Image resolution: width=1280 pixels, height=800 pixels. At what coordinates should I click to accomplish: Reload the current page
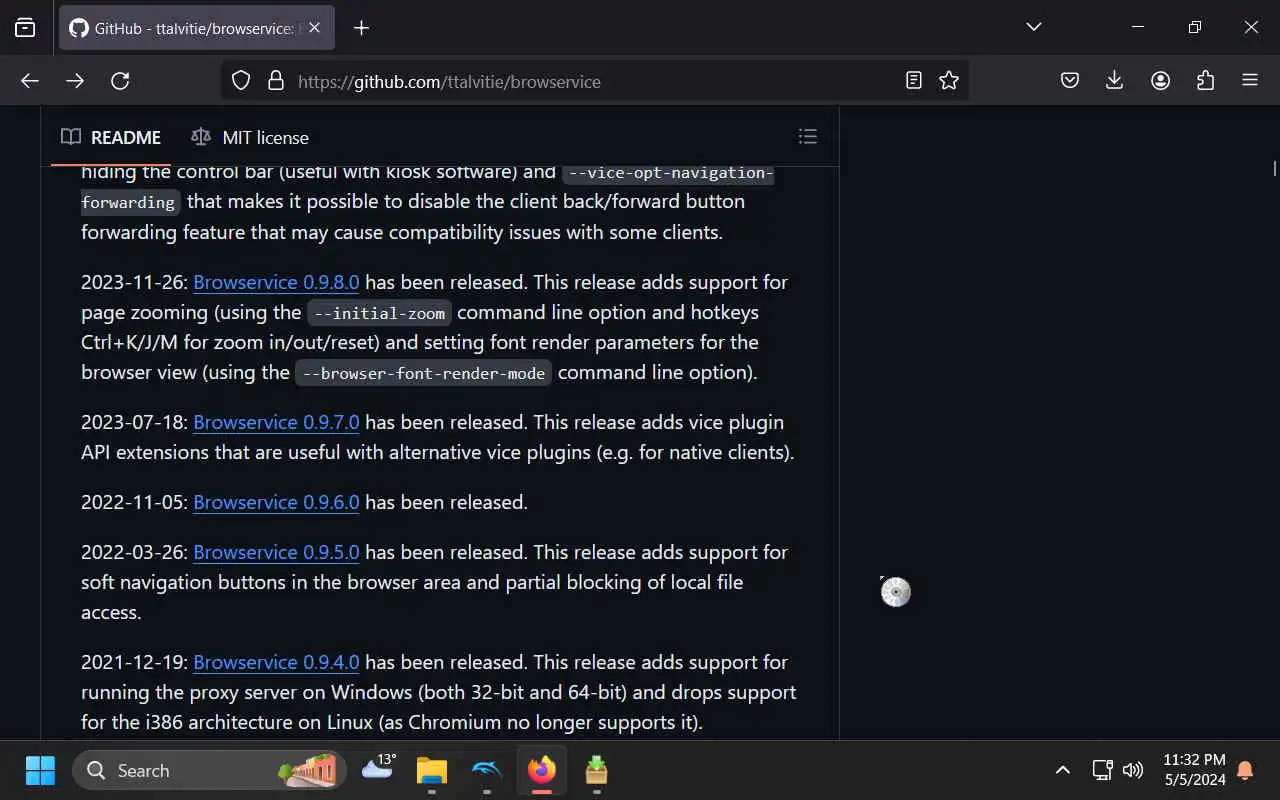point(120,81)
